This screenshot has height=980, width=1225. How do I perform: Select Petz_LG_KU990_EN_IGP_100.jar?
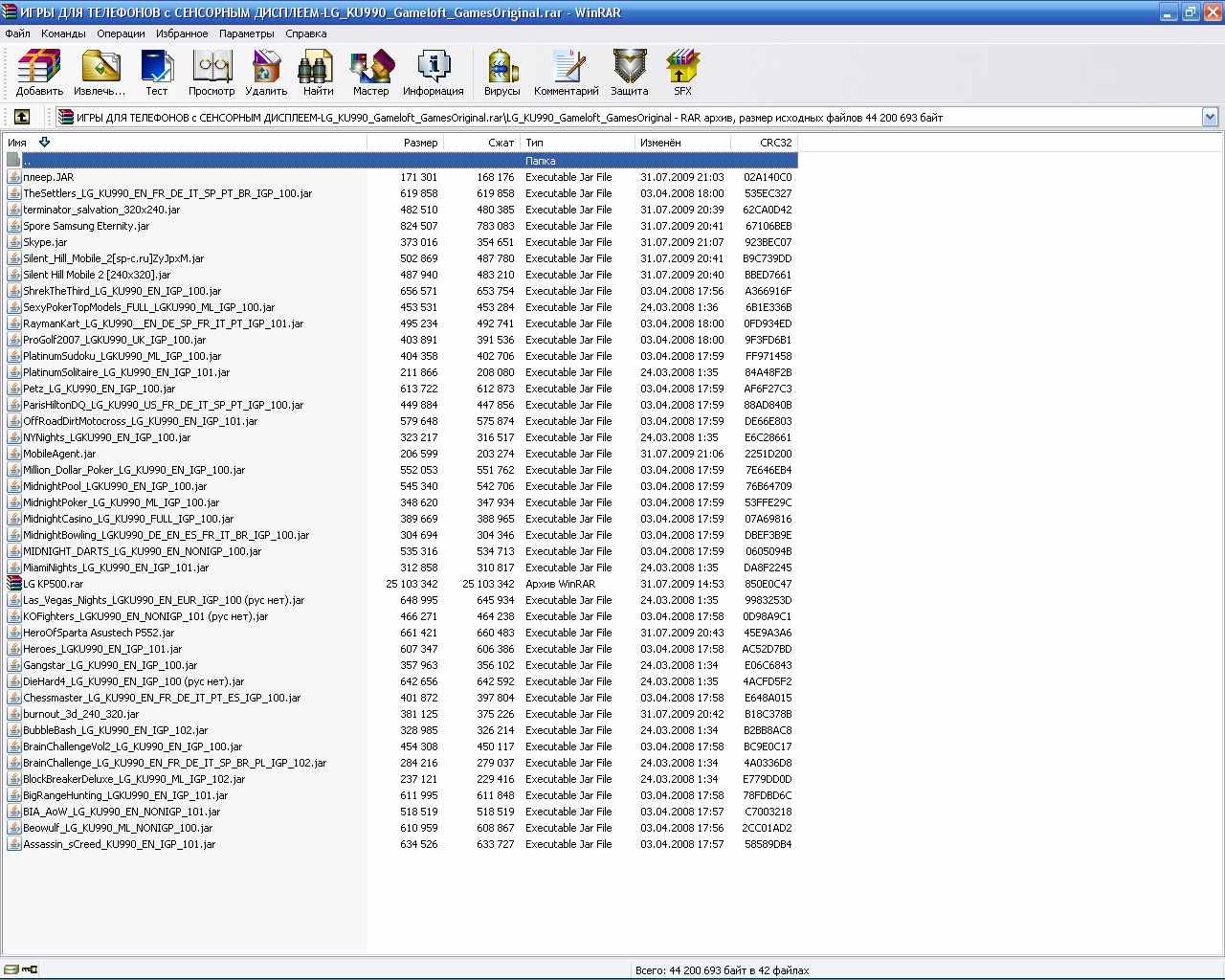(100, 389)
